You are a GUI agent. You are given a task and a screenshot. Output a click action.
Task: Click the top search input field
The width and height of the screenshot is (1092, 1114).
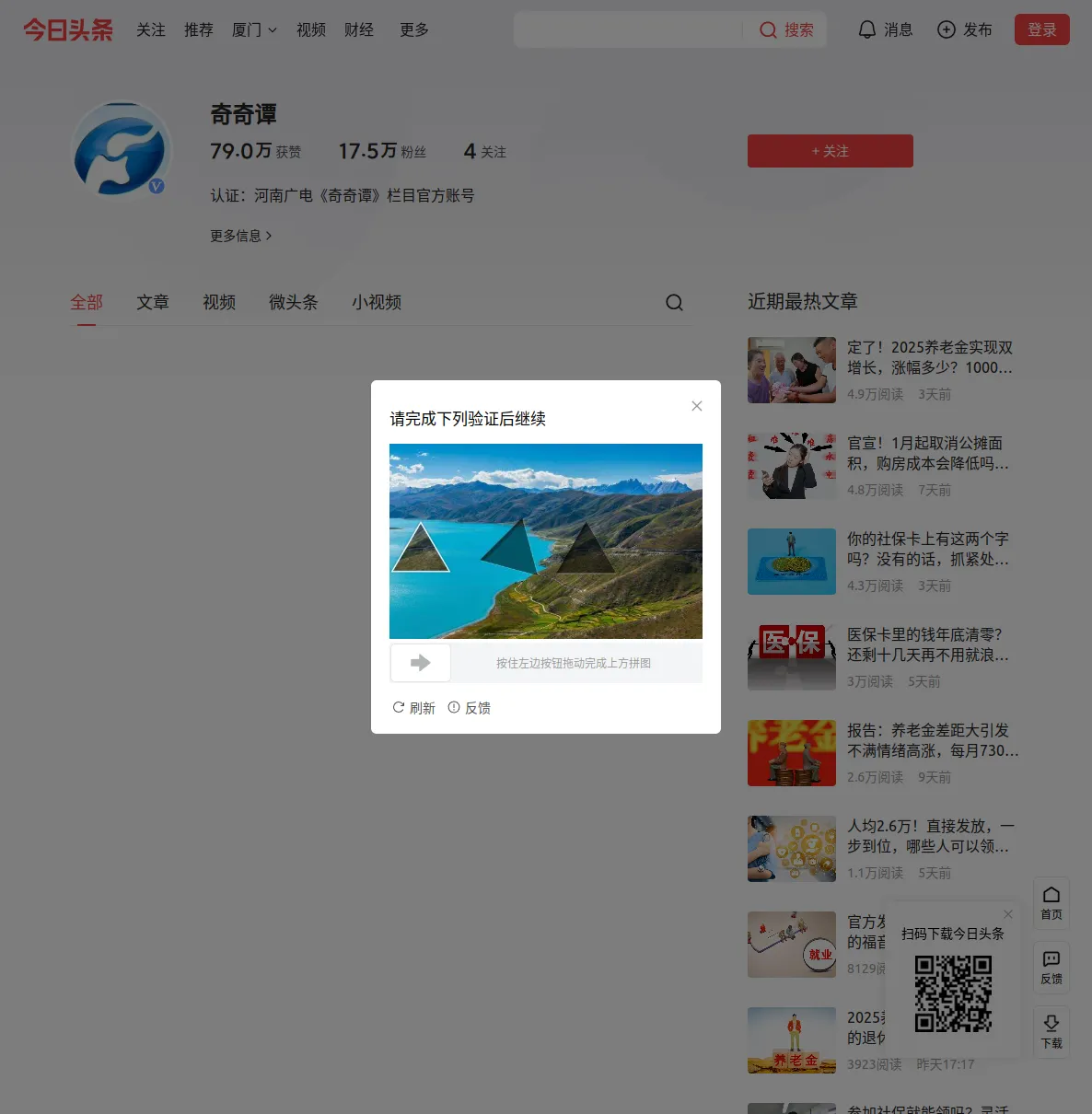[628, 29]
